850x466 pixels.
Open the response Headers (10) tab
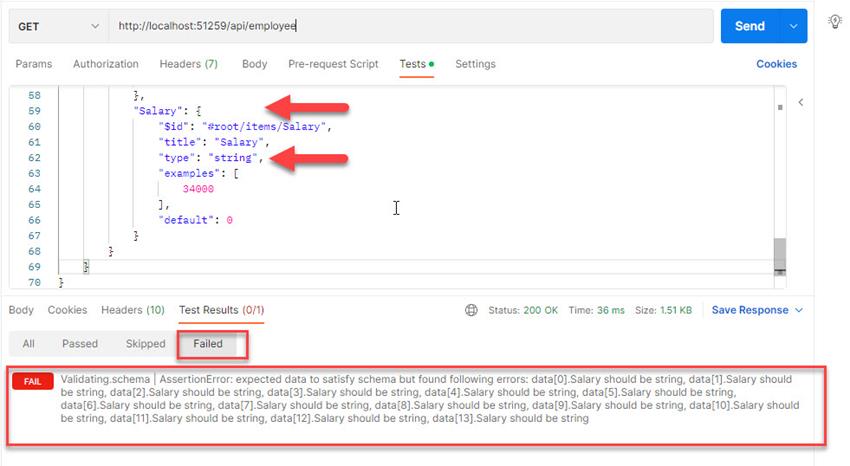[x=133, y=310]
